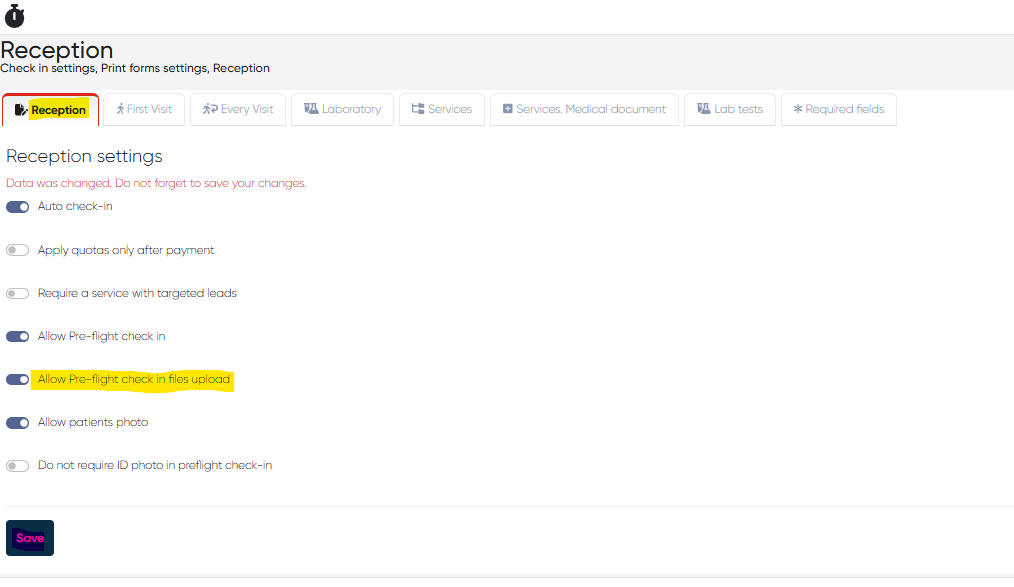The width and height of the screenshot is (1014, 587).
Task: Open the Reception tab
Action: point(51,110)
